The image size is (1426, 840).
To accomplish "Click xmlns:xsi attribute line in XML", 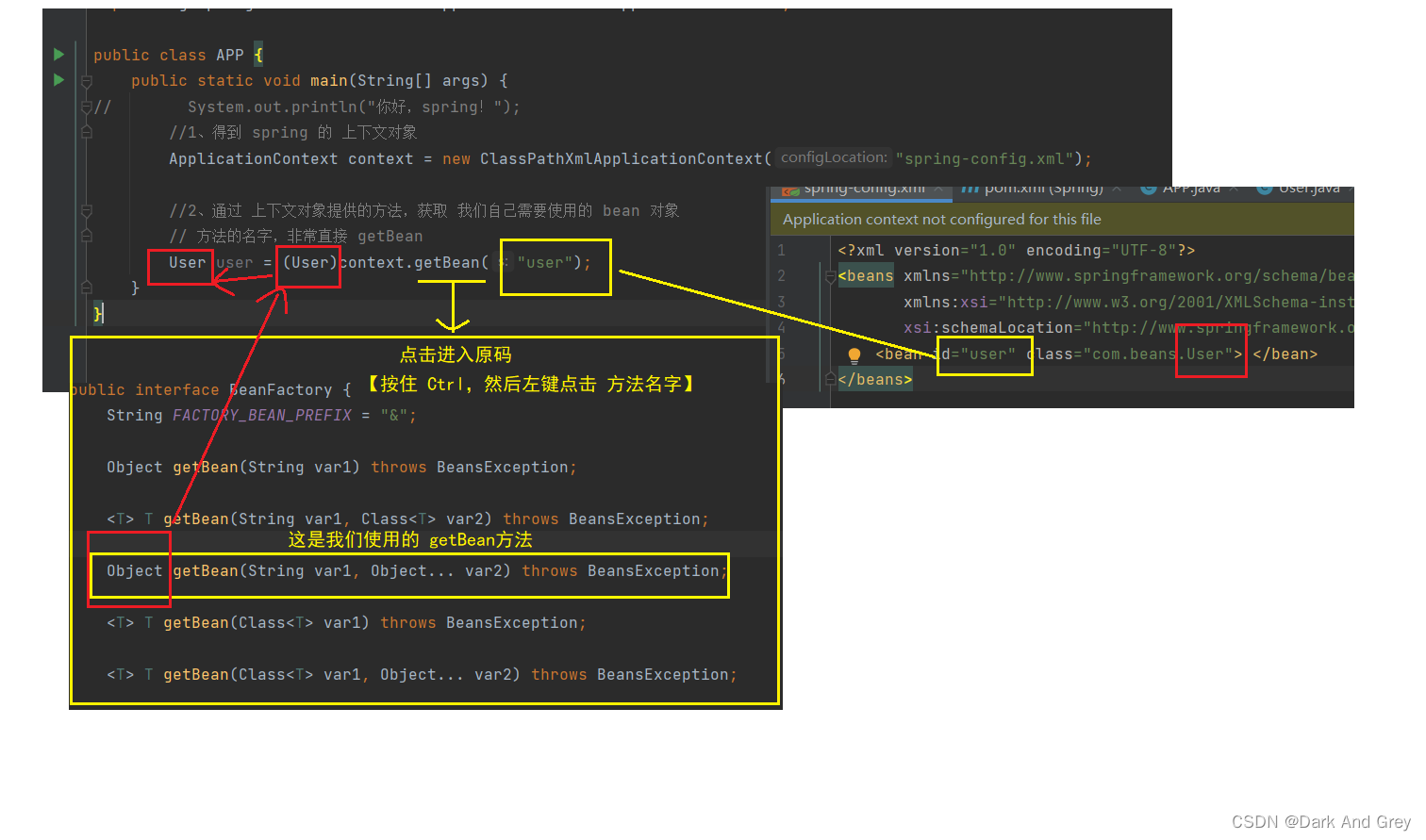I will tap(1129, 302).
